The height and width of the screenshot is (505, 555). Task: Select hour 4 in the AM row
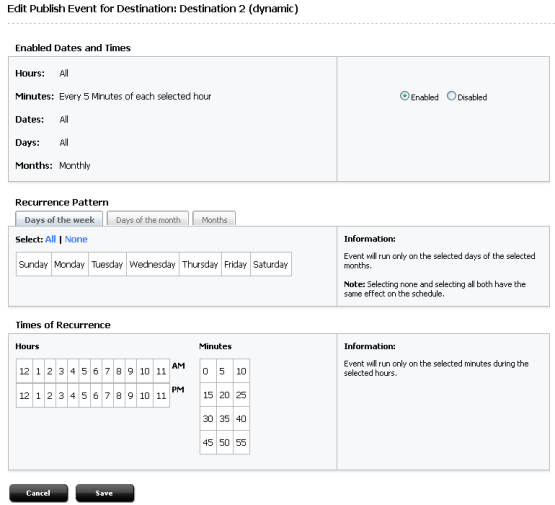[x=73, y=371]
